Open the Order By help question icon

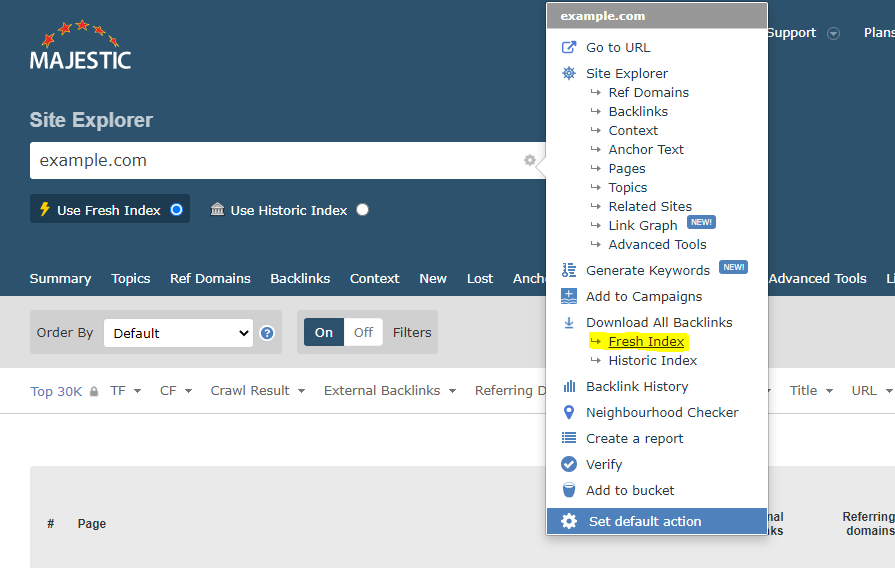267,333
